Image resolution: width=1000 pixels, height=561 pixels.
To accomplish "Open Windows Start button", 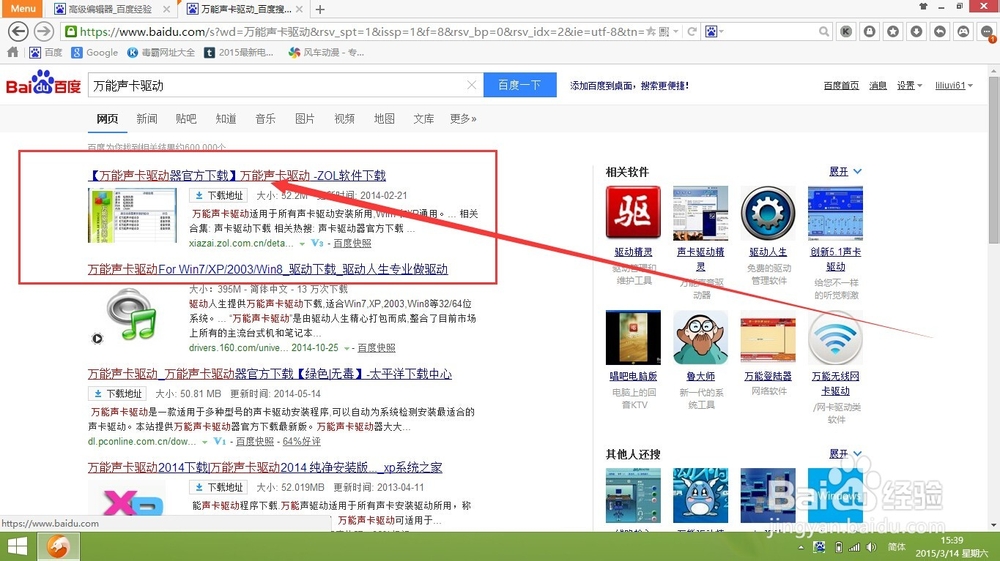I will [x=17, y=547].
